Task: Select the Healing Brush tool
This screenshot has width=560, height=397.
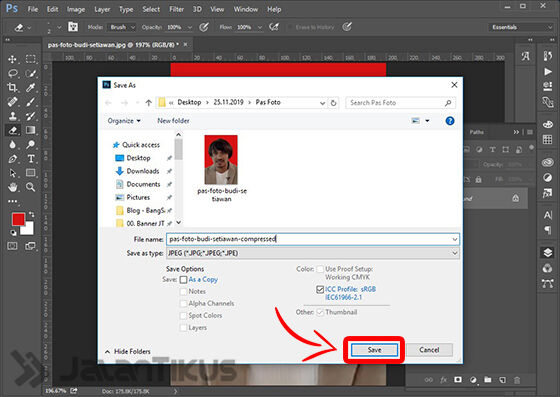Action: click(12, 102)
